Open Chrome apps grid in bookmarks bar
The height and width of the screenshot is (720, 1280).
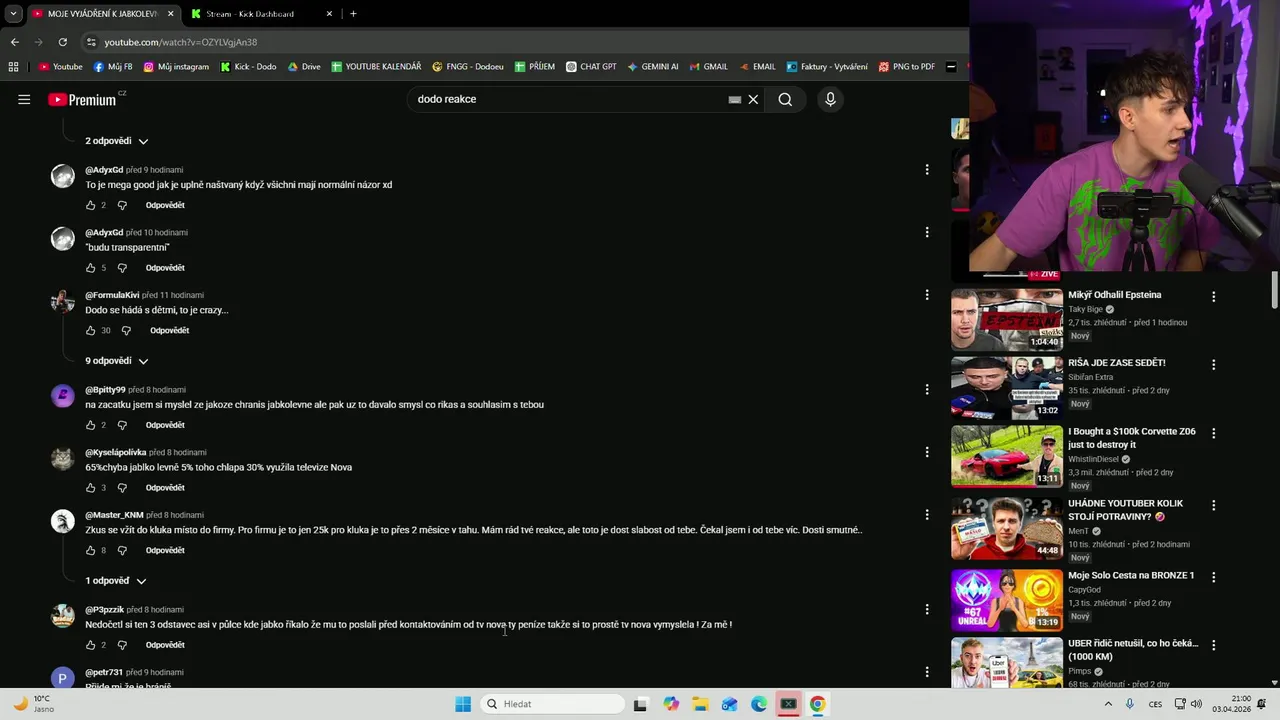pos(13,67)
